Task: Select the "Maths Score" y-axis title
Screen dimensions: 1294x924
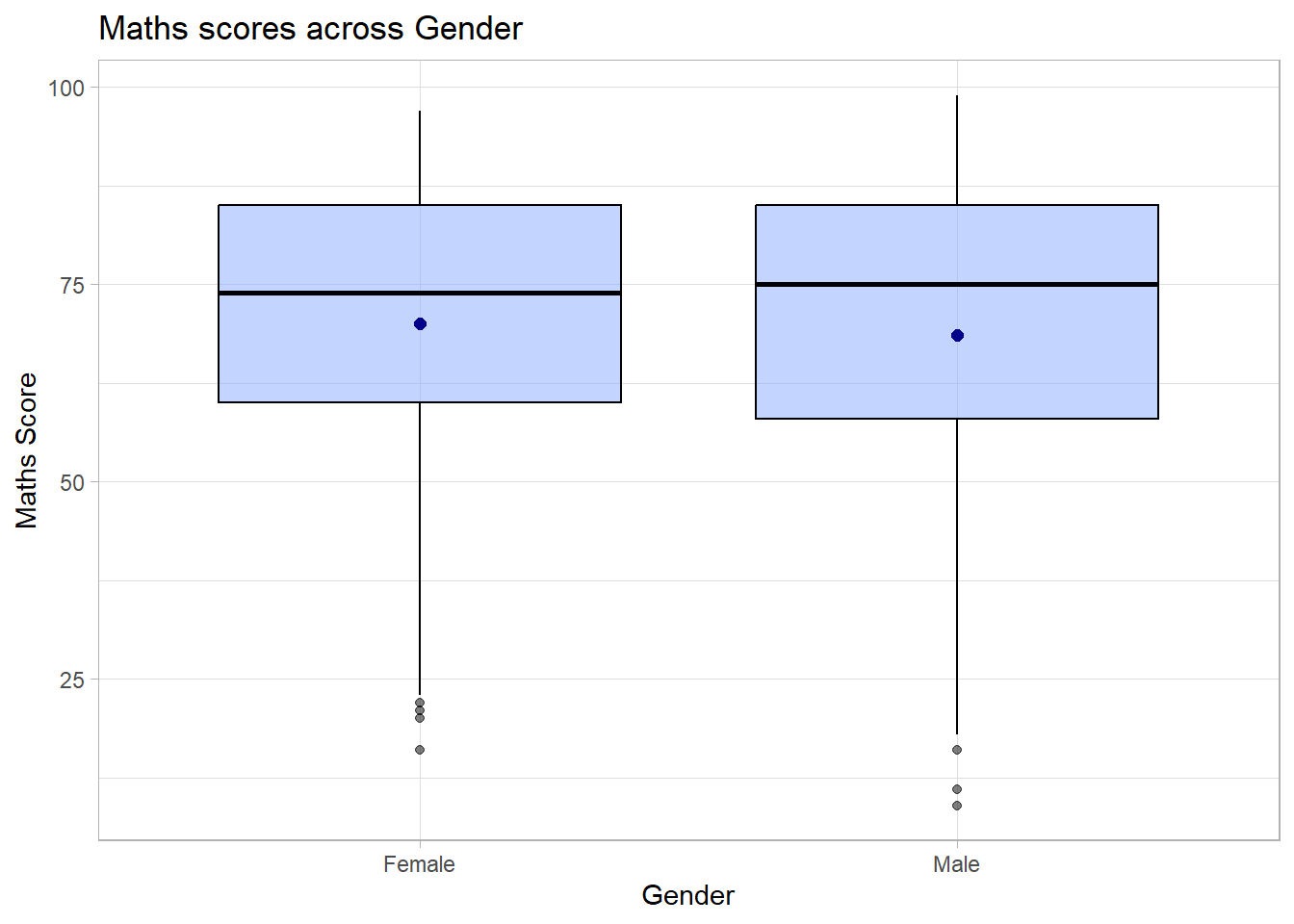Action: 27,450
